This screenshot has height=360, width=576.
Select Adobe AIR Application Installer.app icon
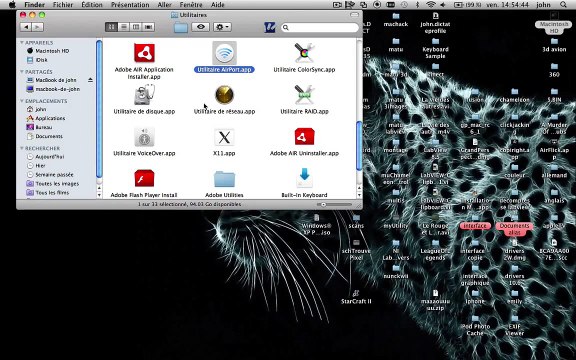click(x=144, y=53)
